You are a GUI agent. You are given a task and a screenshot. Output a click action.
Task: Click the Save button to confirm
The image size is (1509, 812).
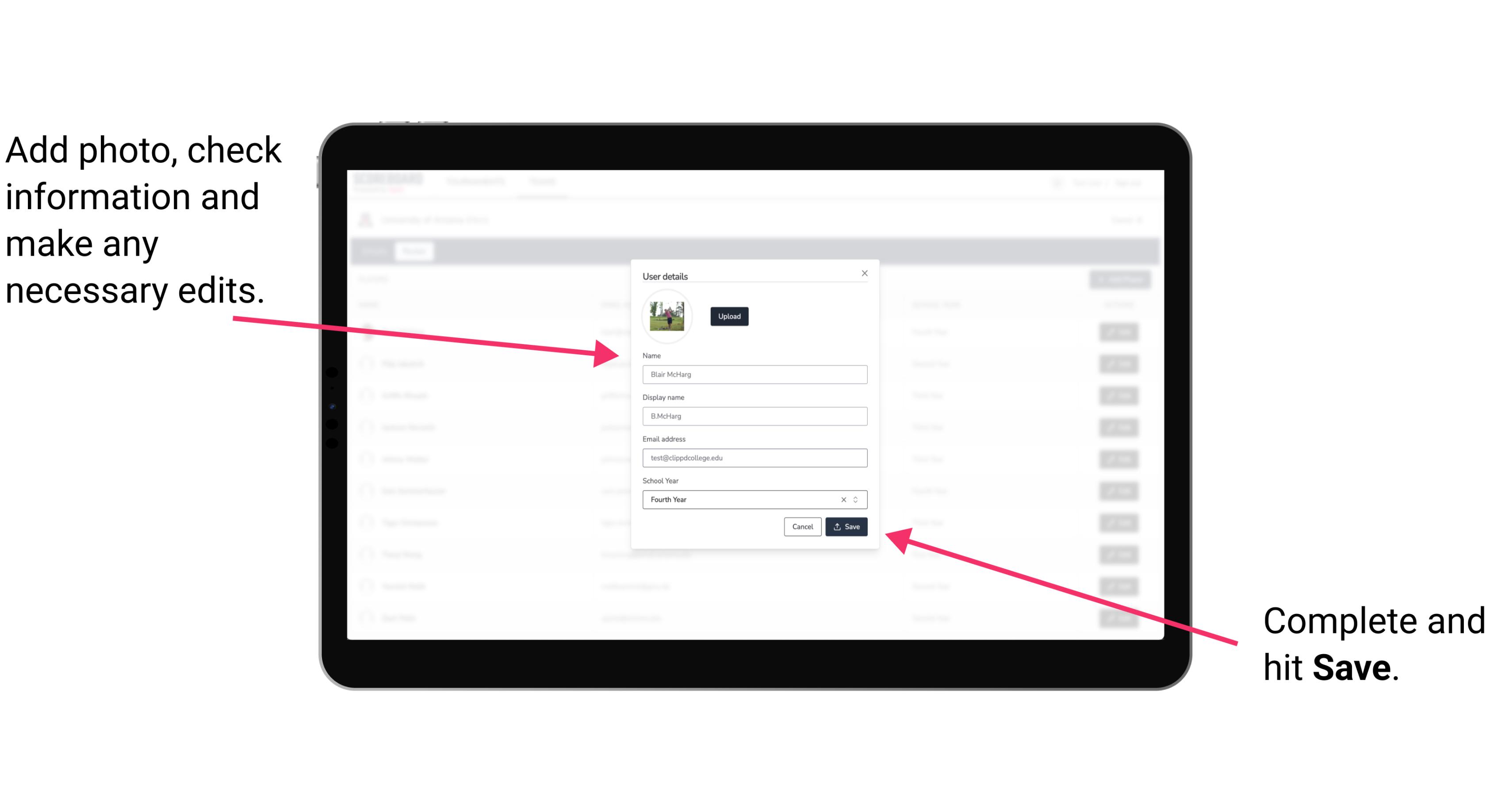coord(846,527)
